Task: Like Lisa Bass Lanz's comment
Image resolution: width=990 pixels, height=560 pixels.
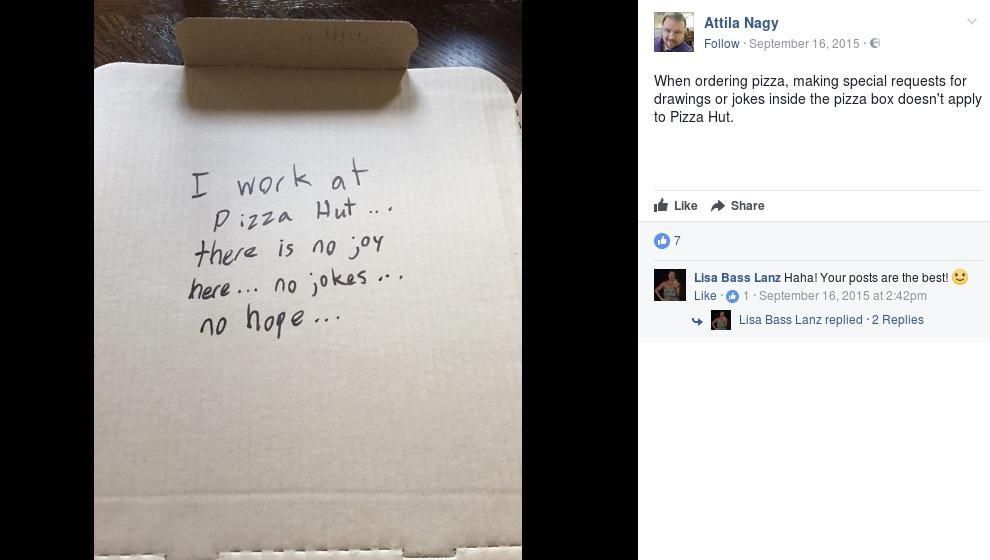Action: [705, 295]
